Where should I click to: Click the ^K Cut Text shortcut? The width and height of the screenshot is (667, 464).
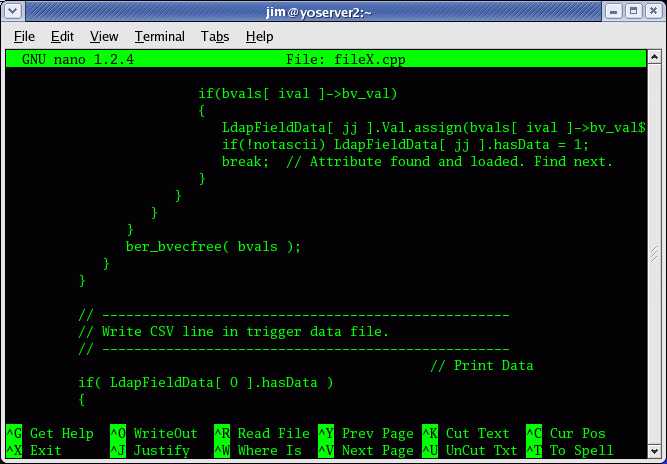click(x=466, y=434)
